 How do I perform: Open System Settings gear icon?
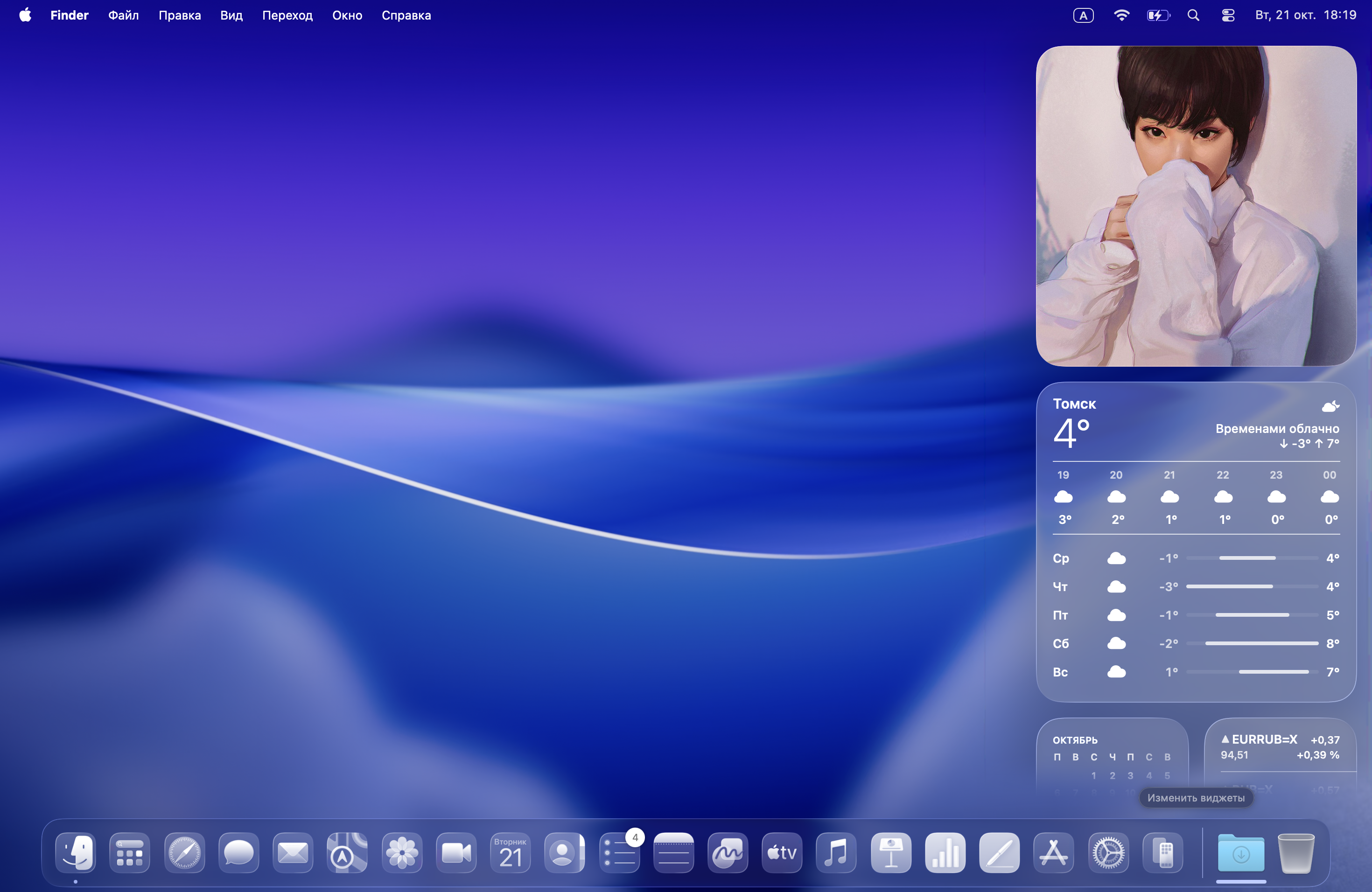click(1108, 852)
